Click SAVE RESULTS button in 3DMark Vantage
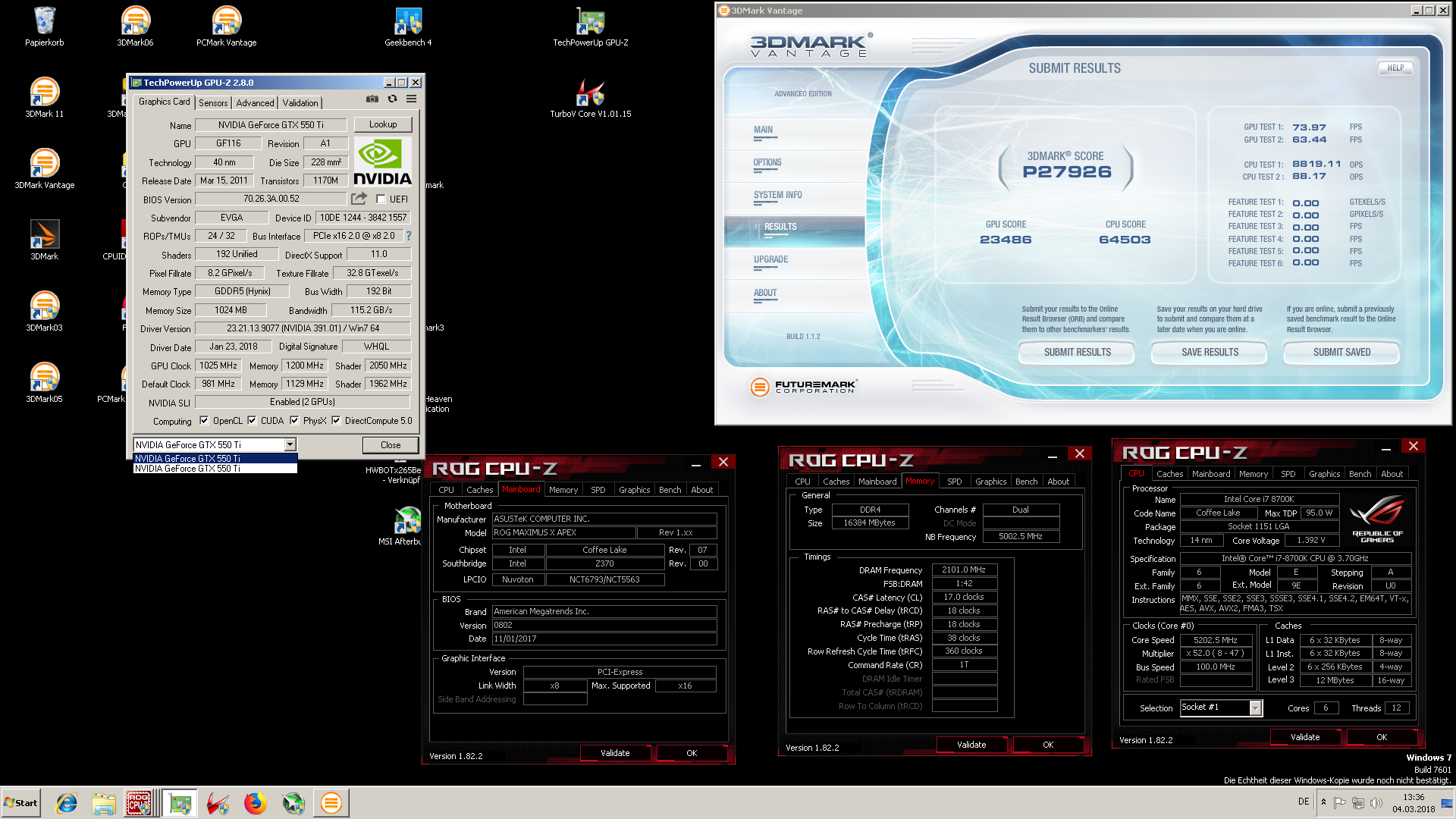Image resolution: width=1456 pixels, height=819 pixels. click(x=1210, y=352)
